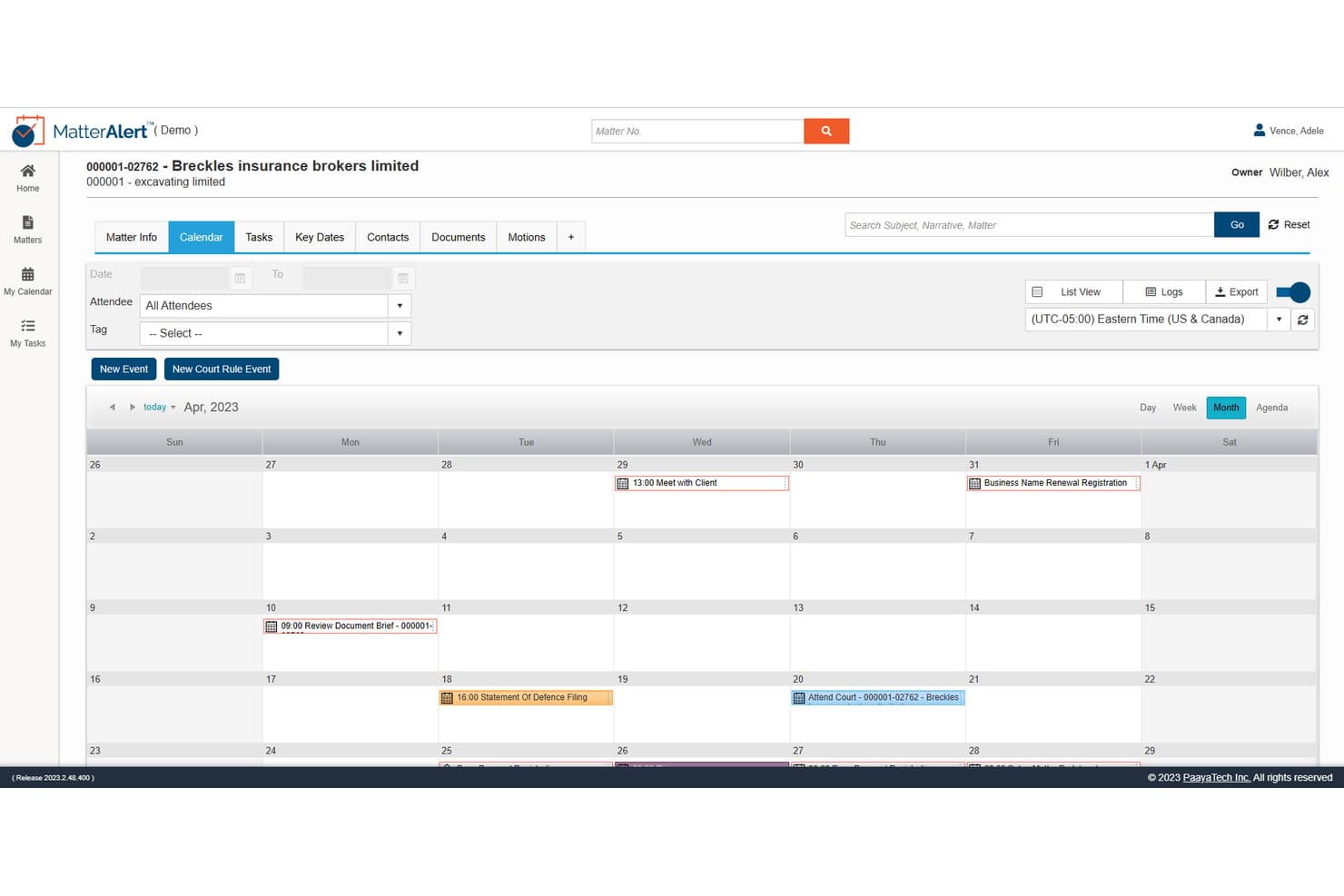The width and height of the screenshot is (1344, 896).
Task: Export the calendar
Action: [1237, 292]
